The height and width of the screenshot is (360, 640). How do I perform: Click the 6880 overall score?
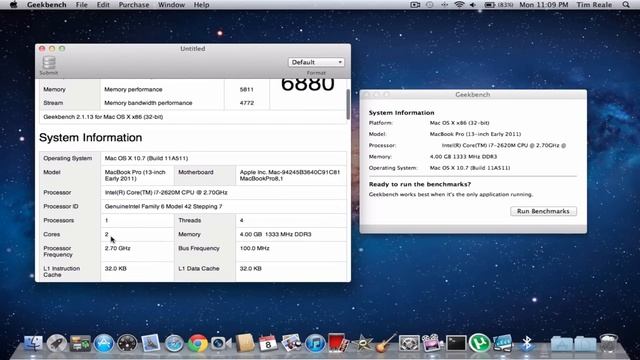click(x=307, y=85)
